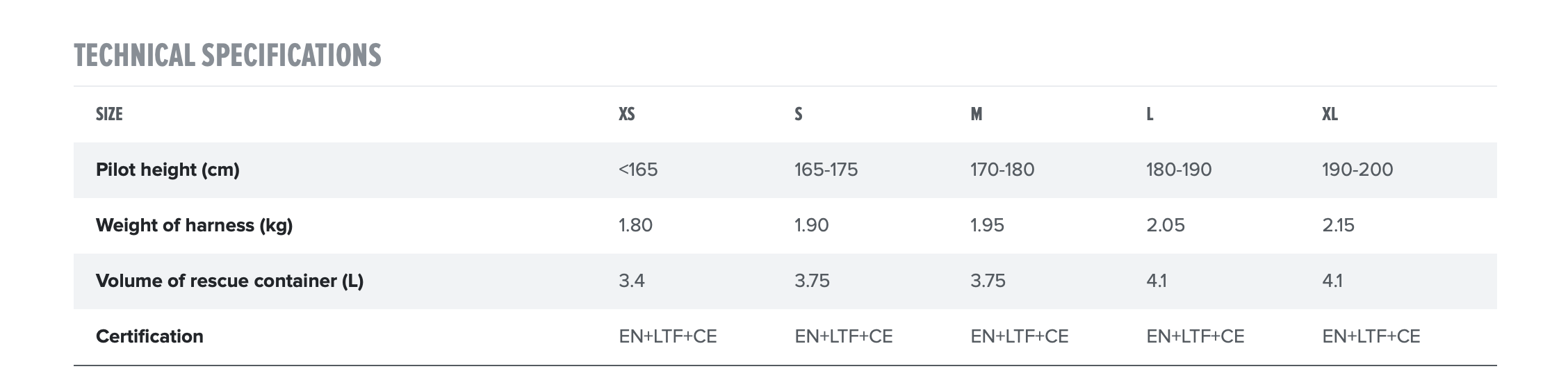This screenshot has width=1568, height=378.
Task: Click the Weight of harness (kg) label
Action: (x=194, y=225)
